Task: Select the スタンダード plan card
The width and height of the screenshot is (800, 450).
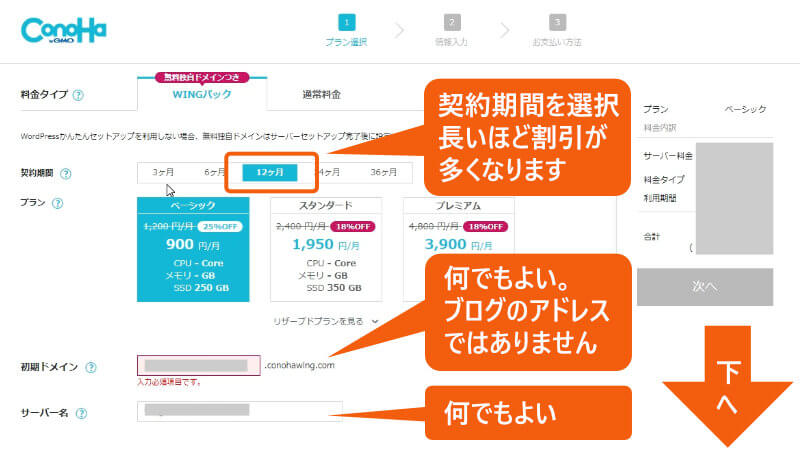Action: pyautogui.click(x=326, y=249)
